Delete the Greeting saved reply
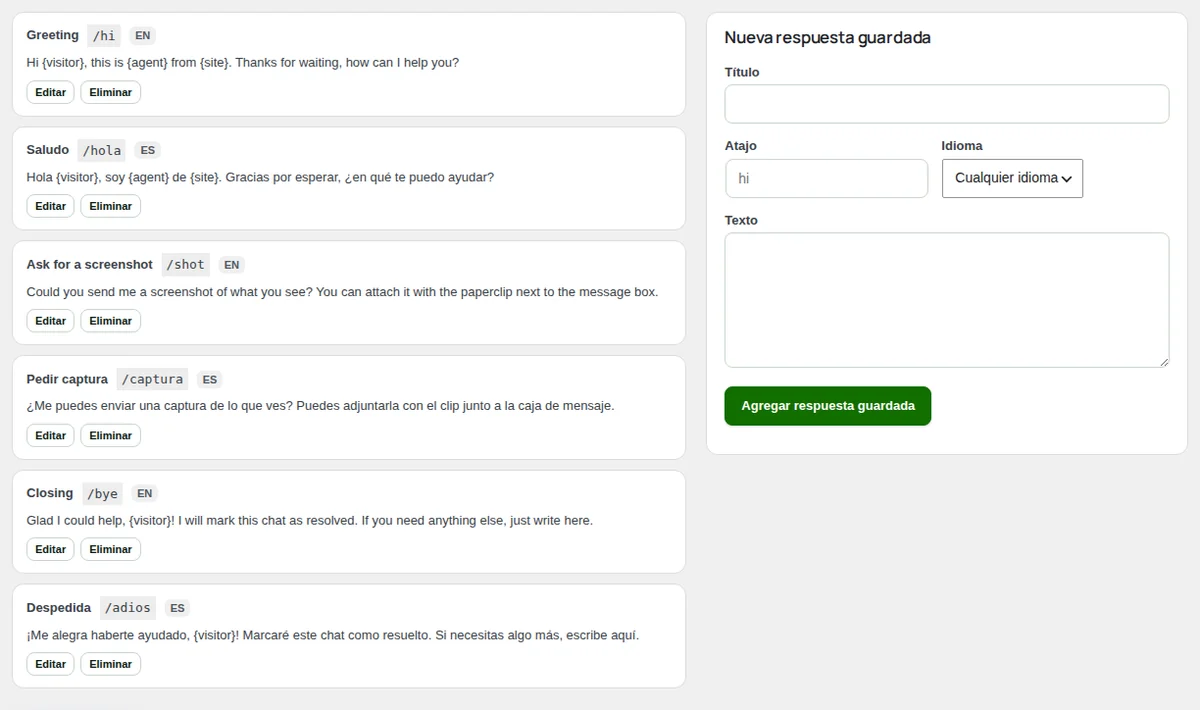The height and width of the screenshot is (710, 1200). [x=111, y=92]
